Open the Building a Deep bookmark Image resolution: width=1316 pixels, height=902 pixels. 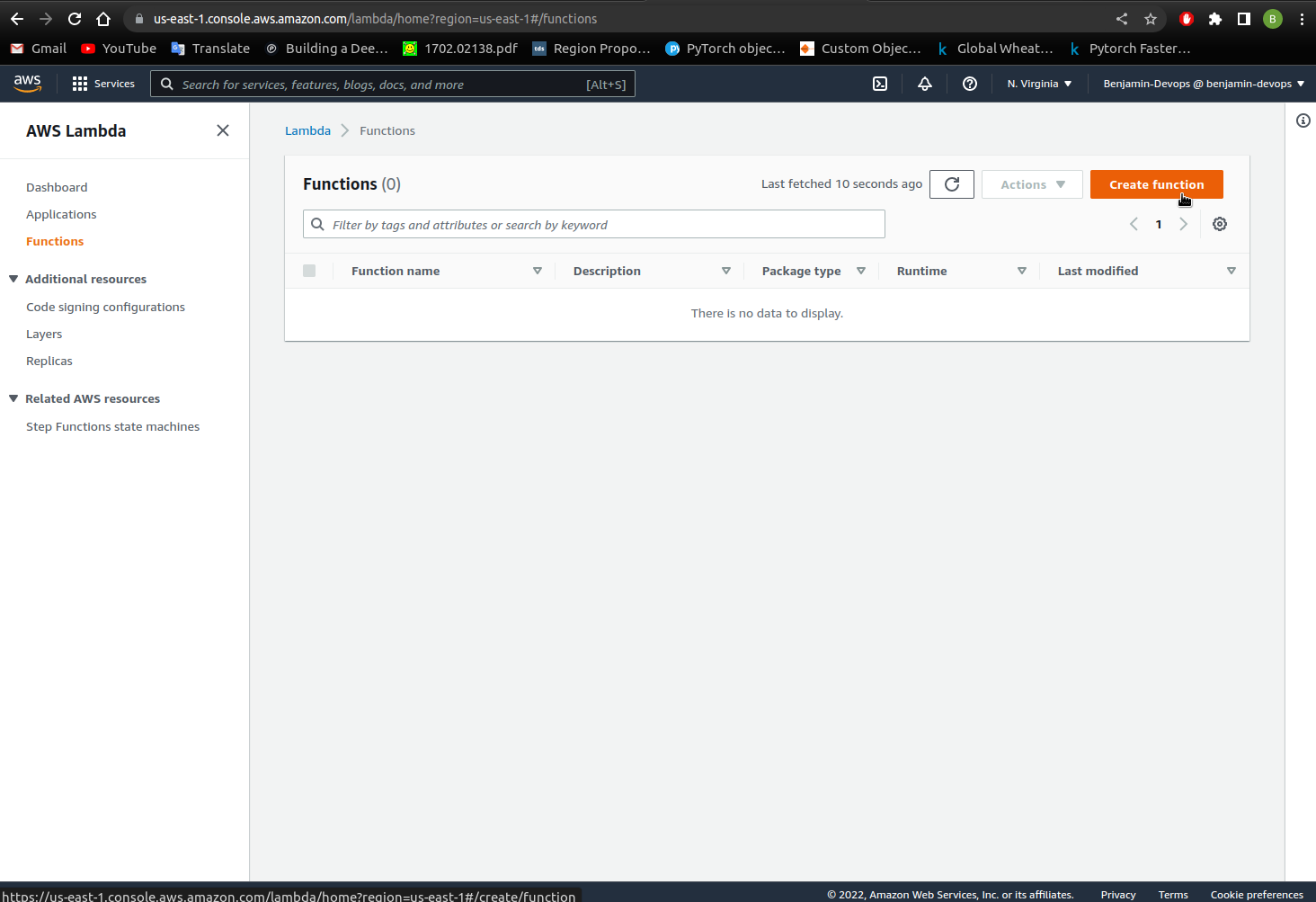326,49
